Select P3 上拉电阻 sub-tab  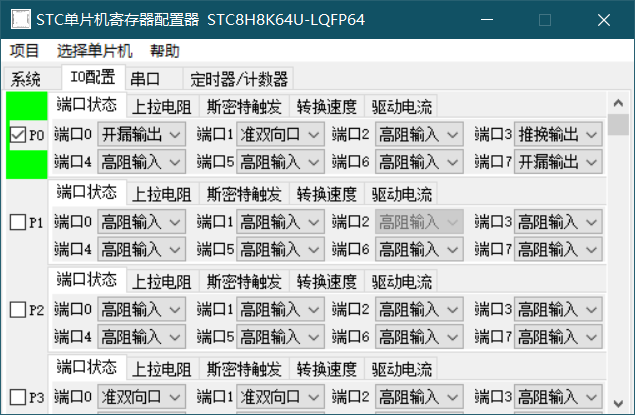[162, 369]
